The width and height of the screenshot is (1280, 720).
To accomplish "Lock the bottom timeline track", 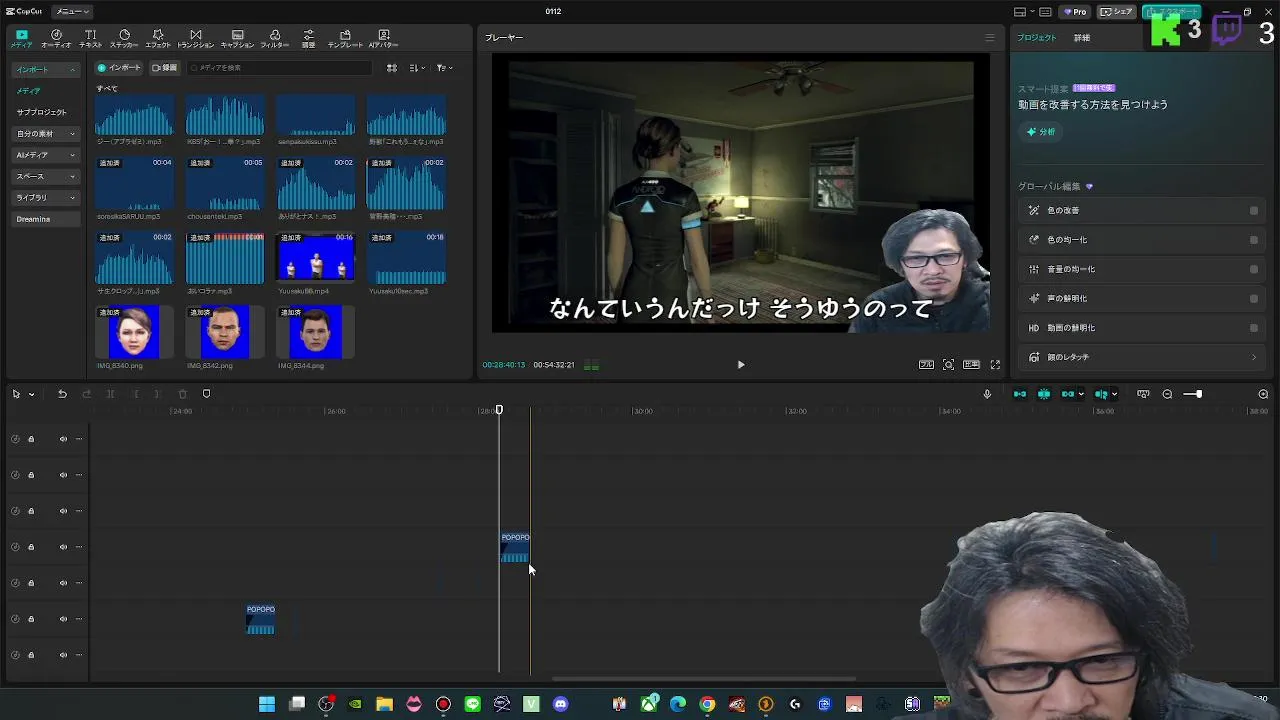I will click(31, 655).
